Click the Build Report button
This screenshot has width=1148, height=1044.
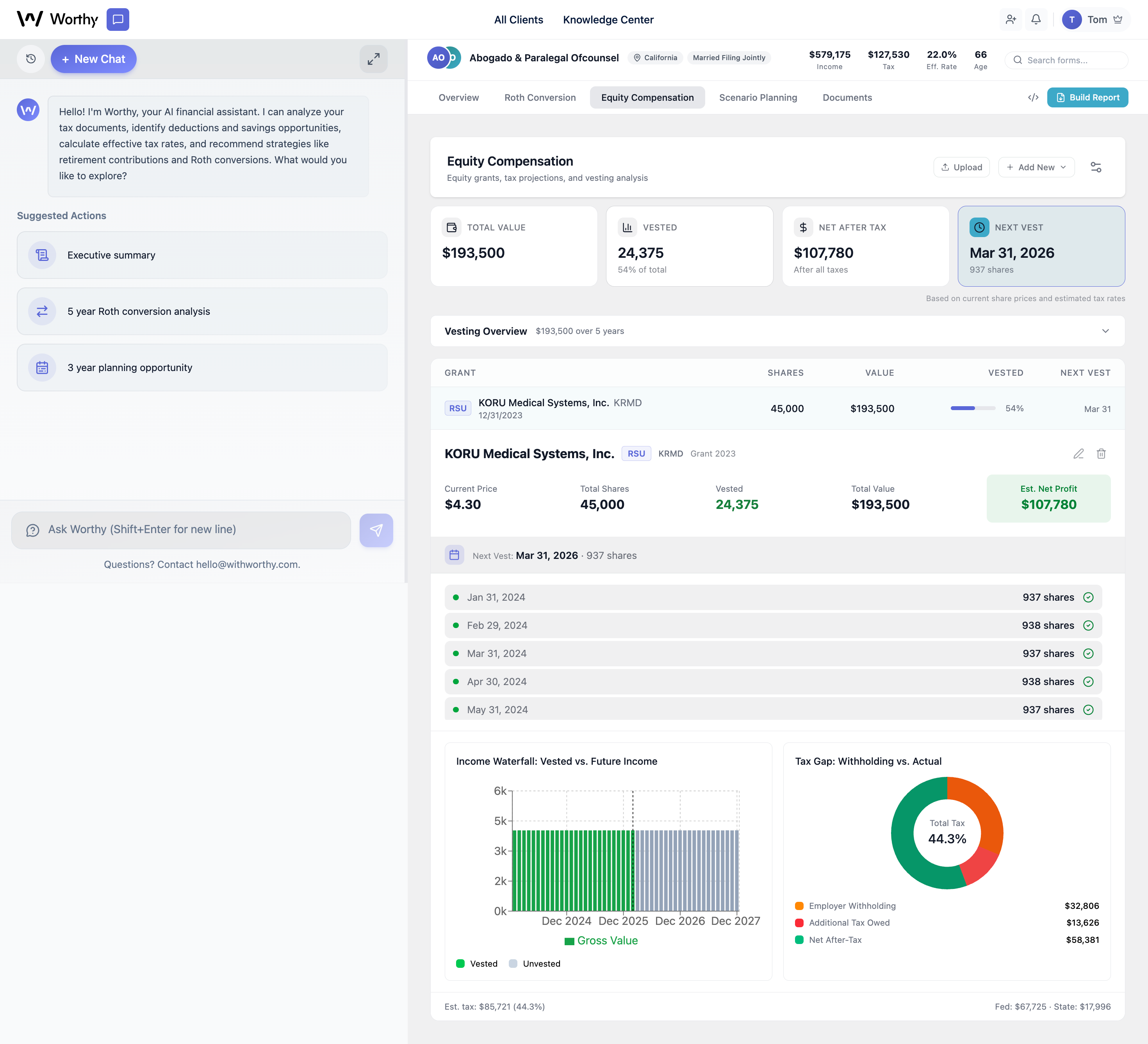(1087, 97)
